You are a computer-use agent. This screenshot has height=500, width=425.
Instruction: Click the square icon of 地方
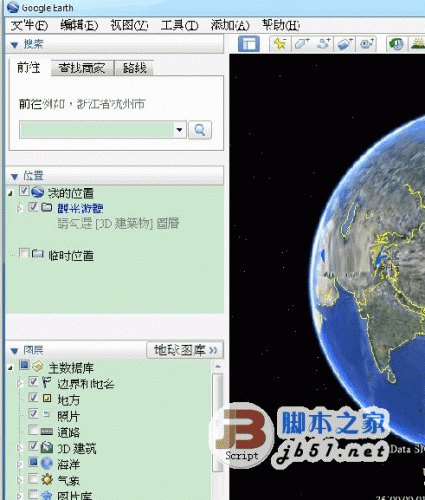click(x=47, y=398)
